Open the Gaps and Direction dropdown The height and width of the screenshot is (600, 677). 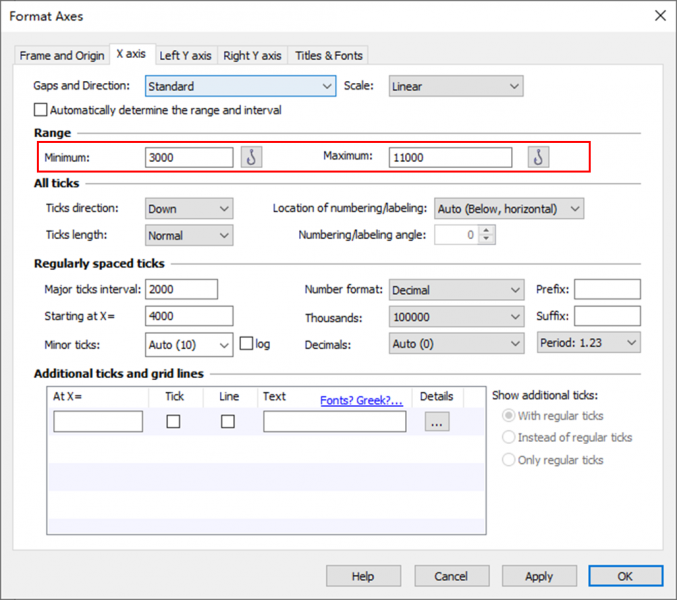(x=240, y=87)
